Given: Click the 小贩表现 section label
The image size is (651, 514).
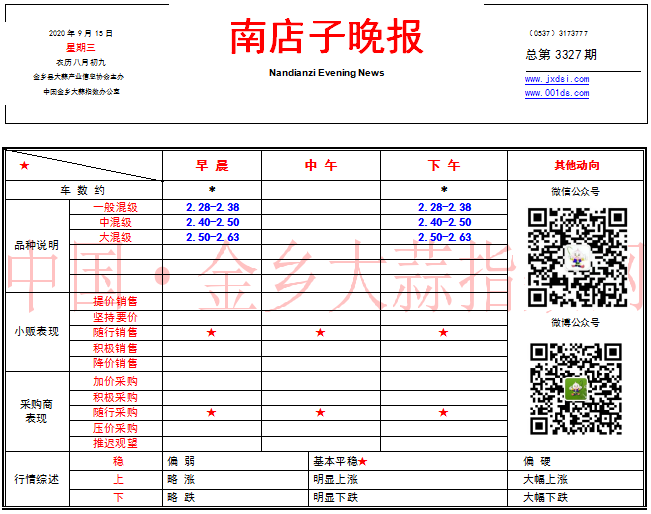Looking at the screenshot, I should coord(37,332).
